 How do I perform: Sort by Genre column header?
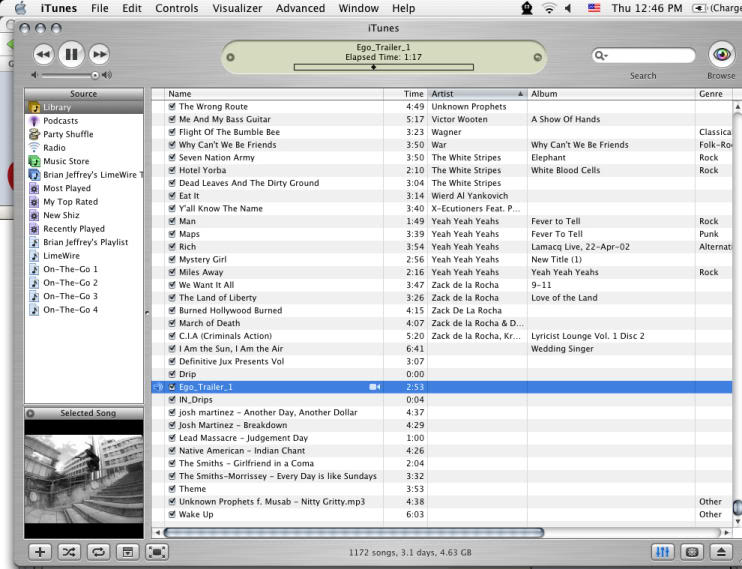[714, 94]
